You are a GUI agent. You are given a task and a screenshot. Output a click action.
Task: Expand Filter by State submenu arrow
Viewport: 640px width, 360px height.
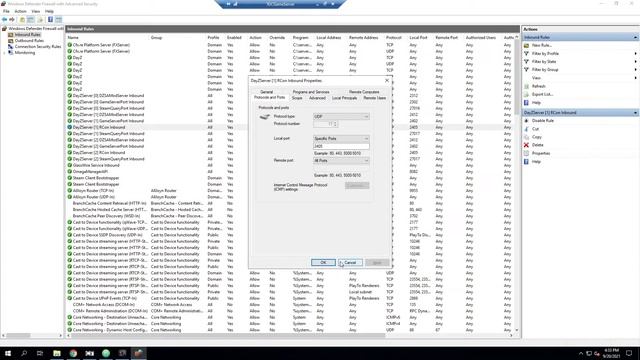click(x=636, y=62)
